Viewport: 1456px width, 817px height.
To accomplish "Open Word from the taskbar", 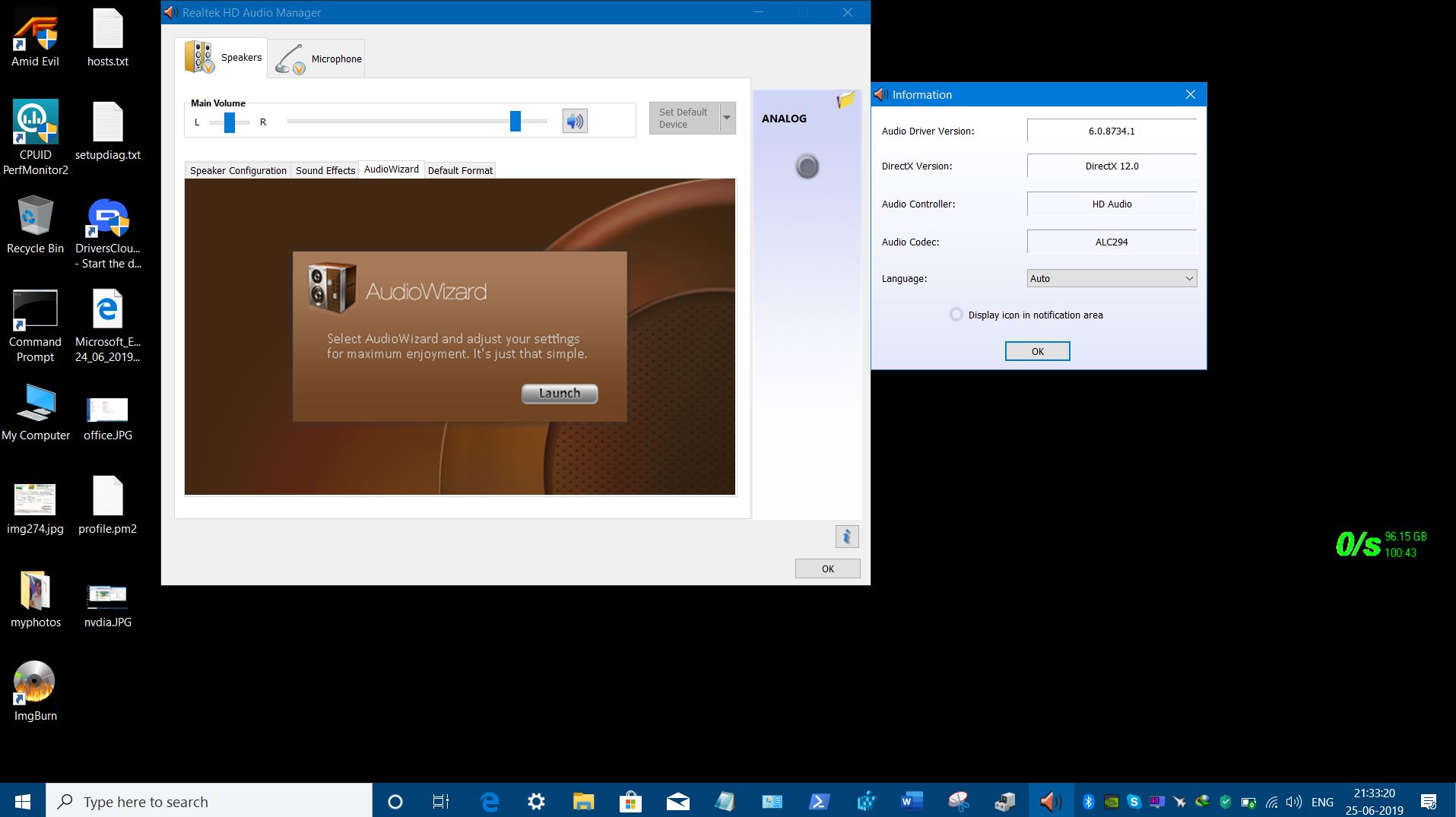I will tap(912, 801).
